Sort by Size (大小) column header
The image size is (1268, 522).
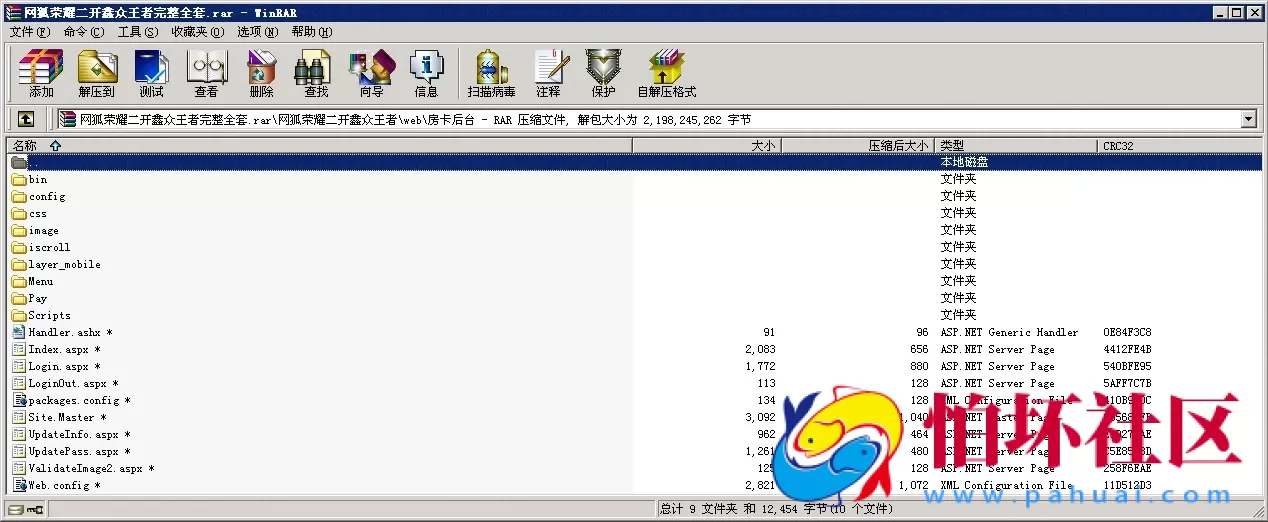706,146
